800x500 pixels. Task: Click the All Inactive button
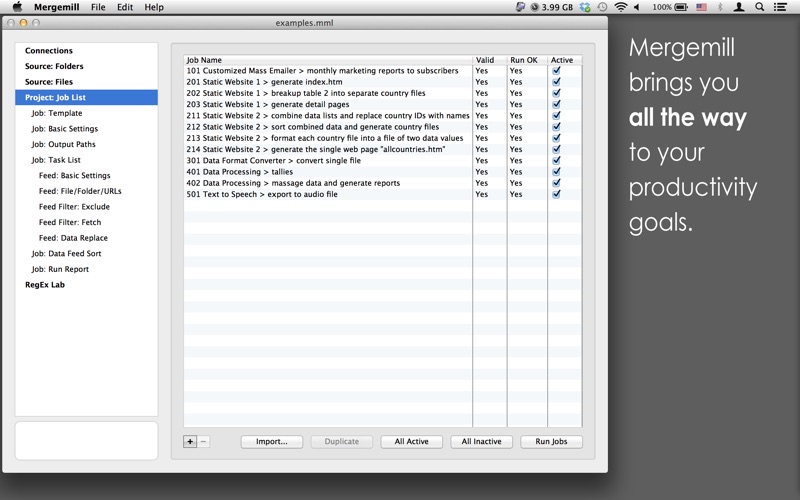[482, 442]
